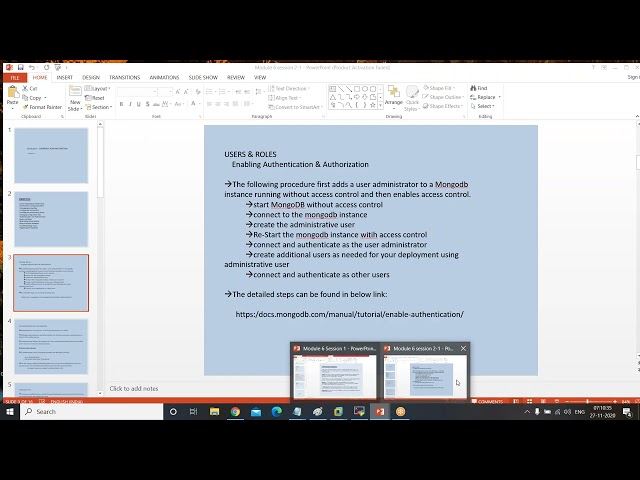640x480 pixels.
Task: Select the Rectangle shape in gallery
Action: pyautogui.click(x=357, y=89)
